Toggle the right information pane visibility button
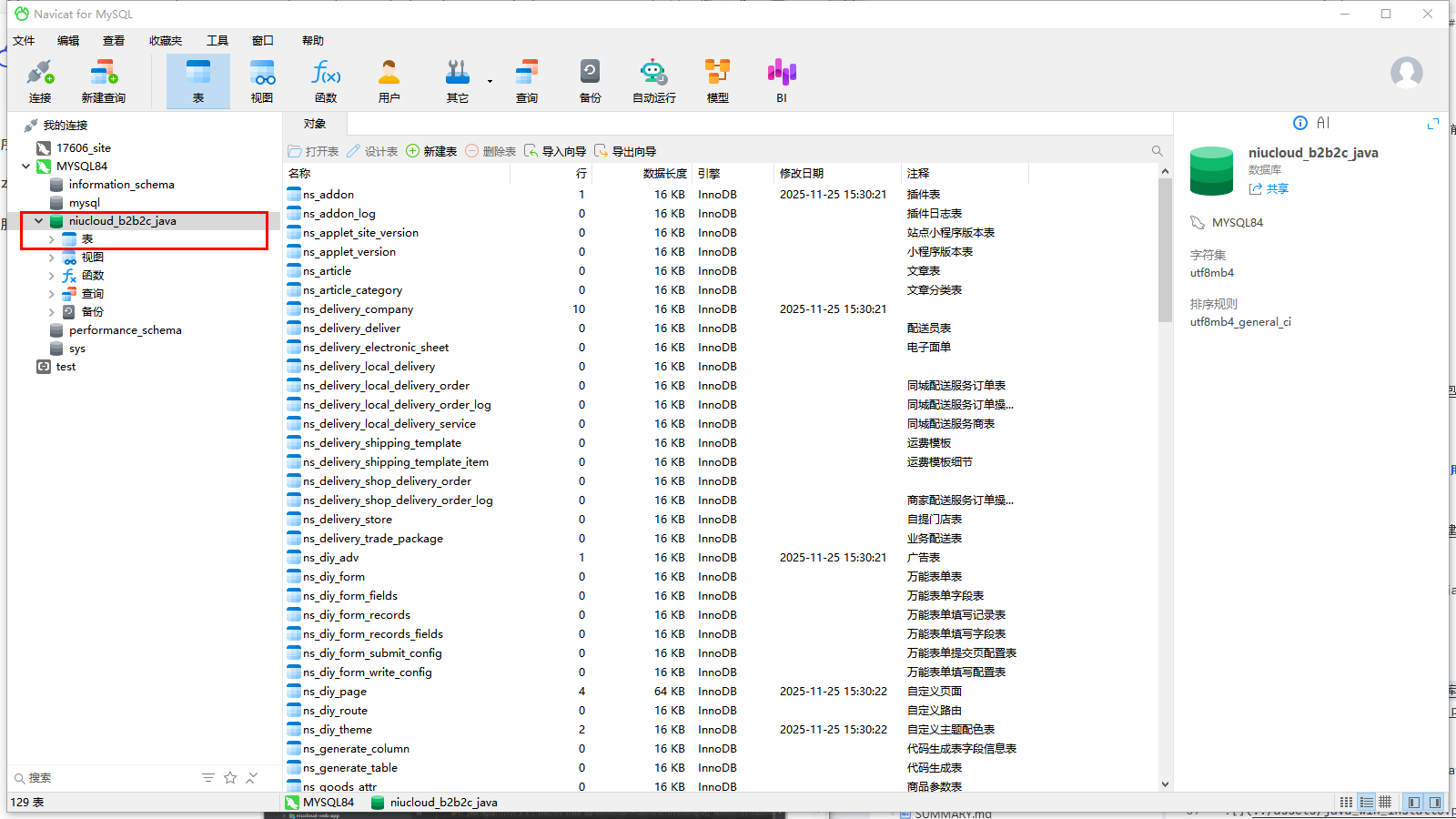 pyautogui.click(x=1435, y=803)
